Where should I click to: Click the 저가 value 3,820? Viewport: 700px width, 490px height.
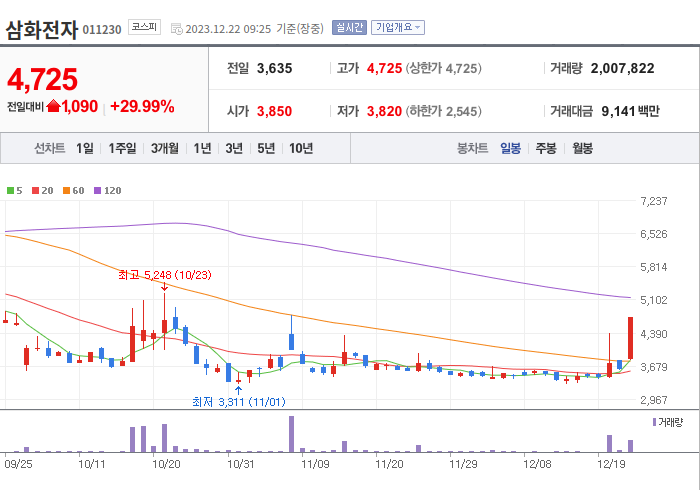[x=384, y=111]
